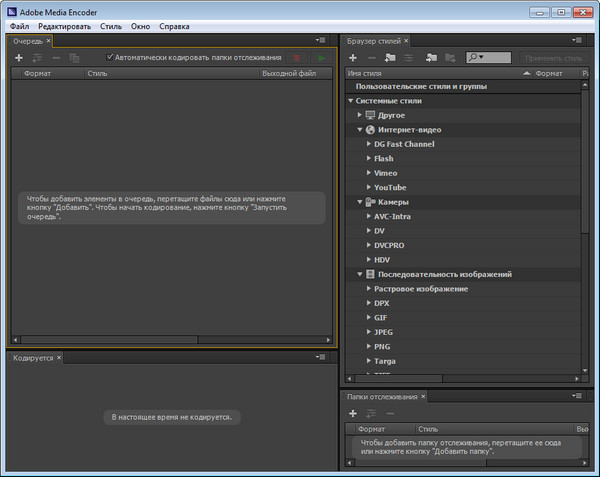Click the add source plus icon in Очередь panel

pyautogui.click(x=18, y=58)
